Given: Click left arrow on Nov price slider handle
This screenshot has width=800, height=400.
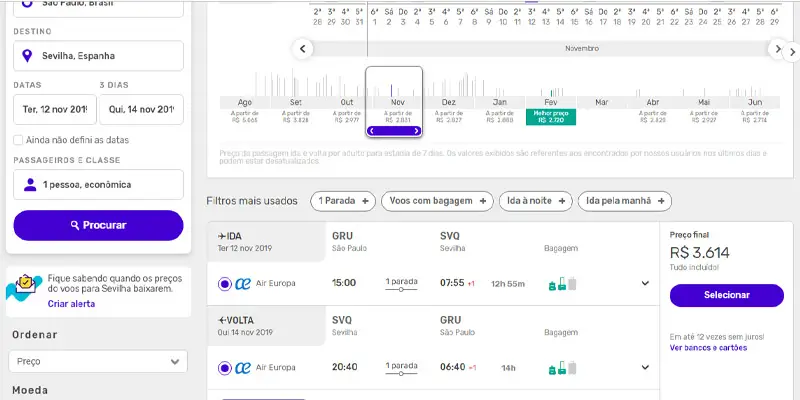Looking at the screenshot, I should (x=372, y=131).
